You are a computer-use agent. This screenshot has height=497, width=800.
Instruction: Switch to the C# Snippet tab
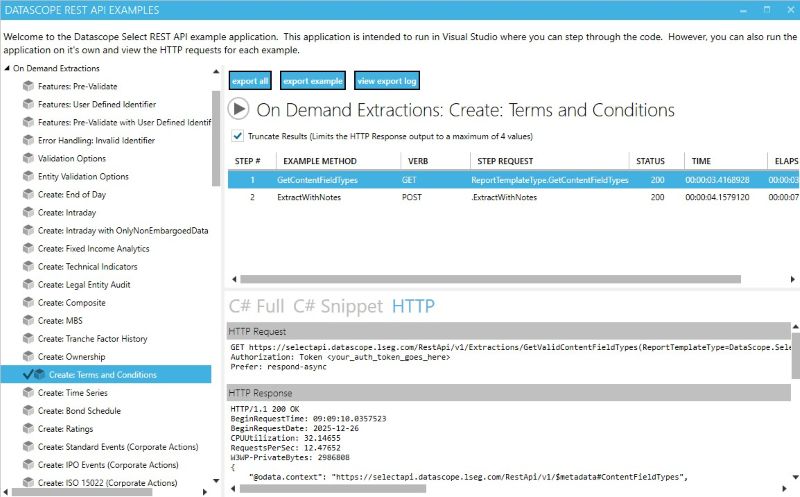point(338,306)
